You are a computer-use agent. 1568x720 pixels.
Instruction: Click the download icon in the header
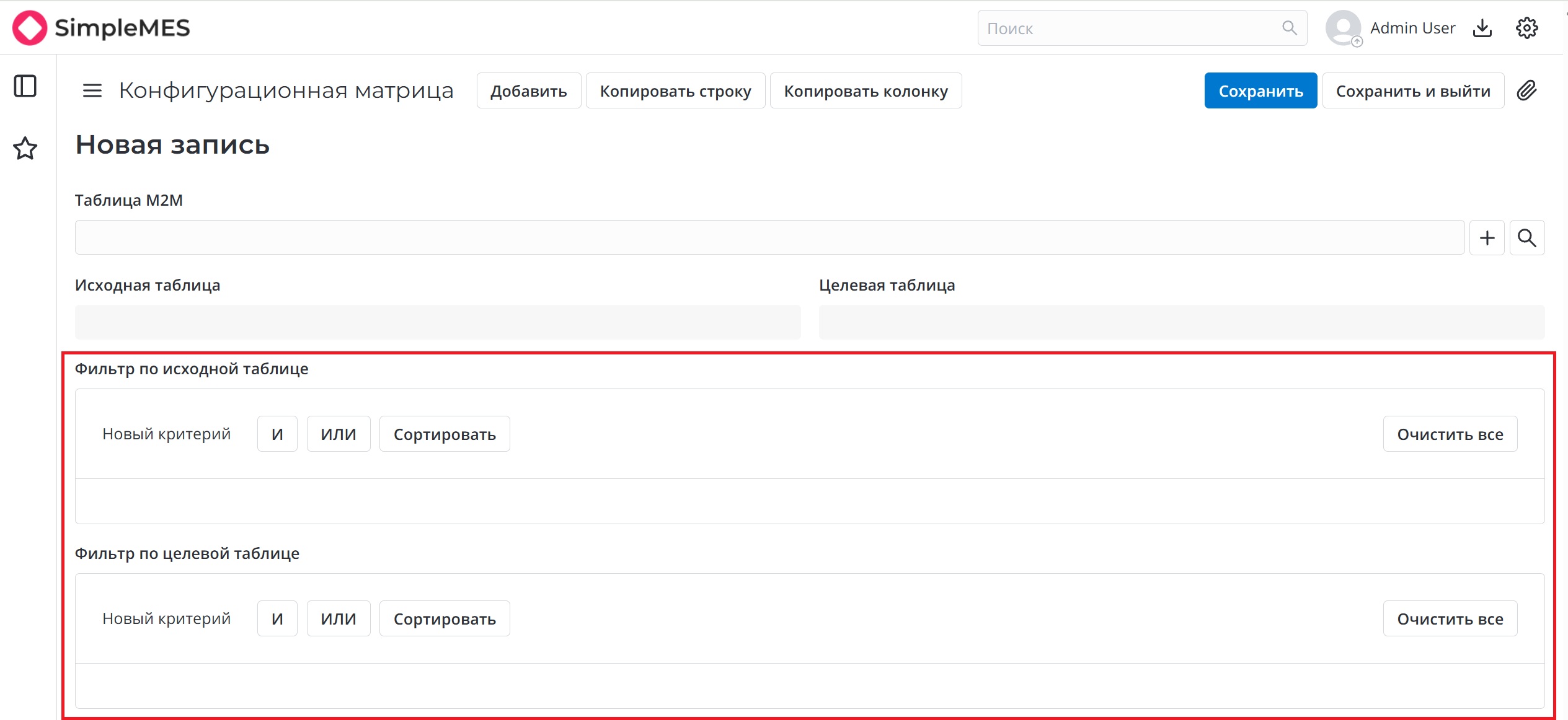1482,28
